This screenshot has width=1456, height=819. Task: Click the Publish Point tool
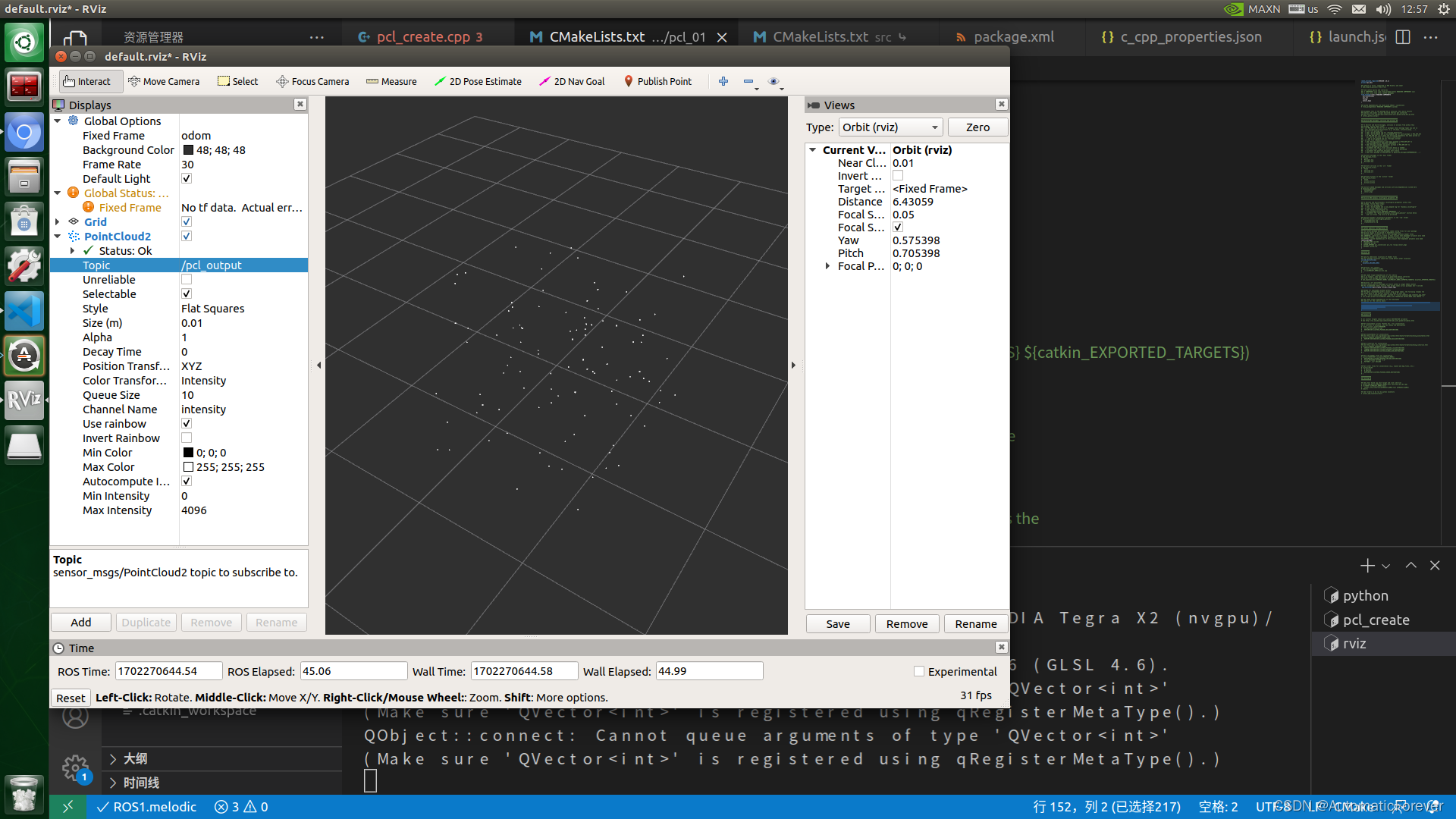coord(657,81)
